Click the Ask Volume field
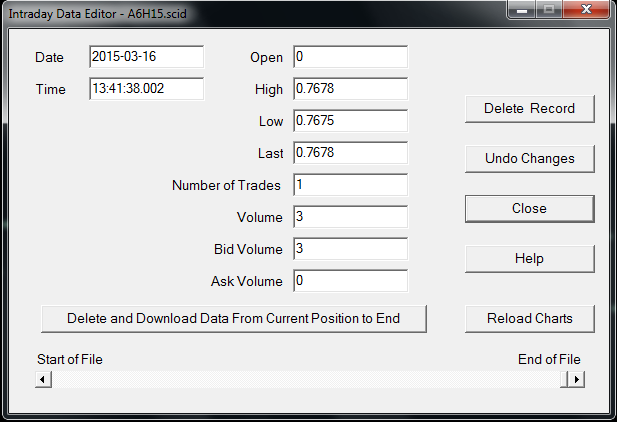 click(x=350, y=281)
